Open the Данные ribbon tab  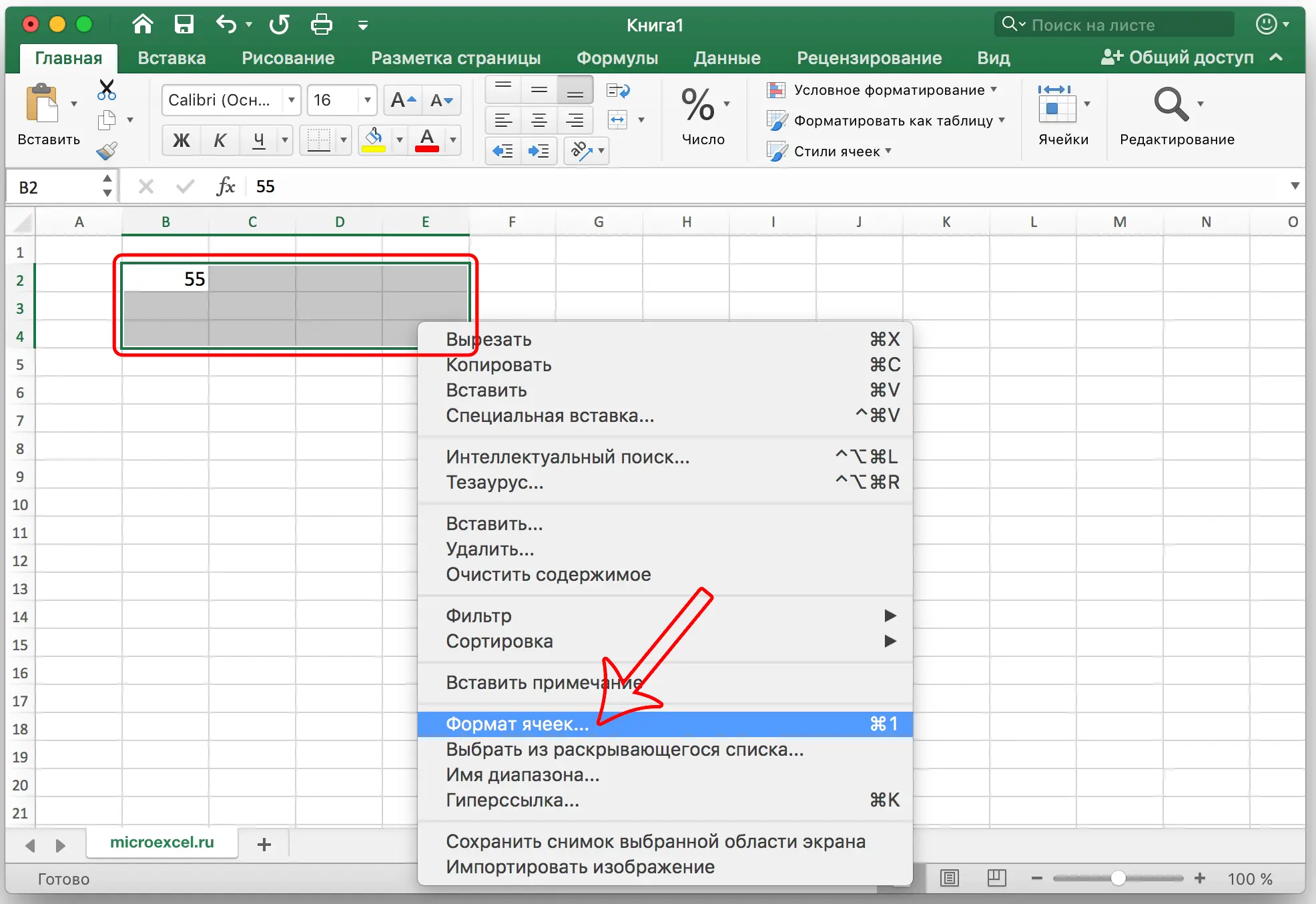coord(727,58)
